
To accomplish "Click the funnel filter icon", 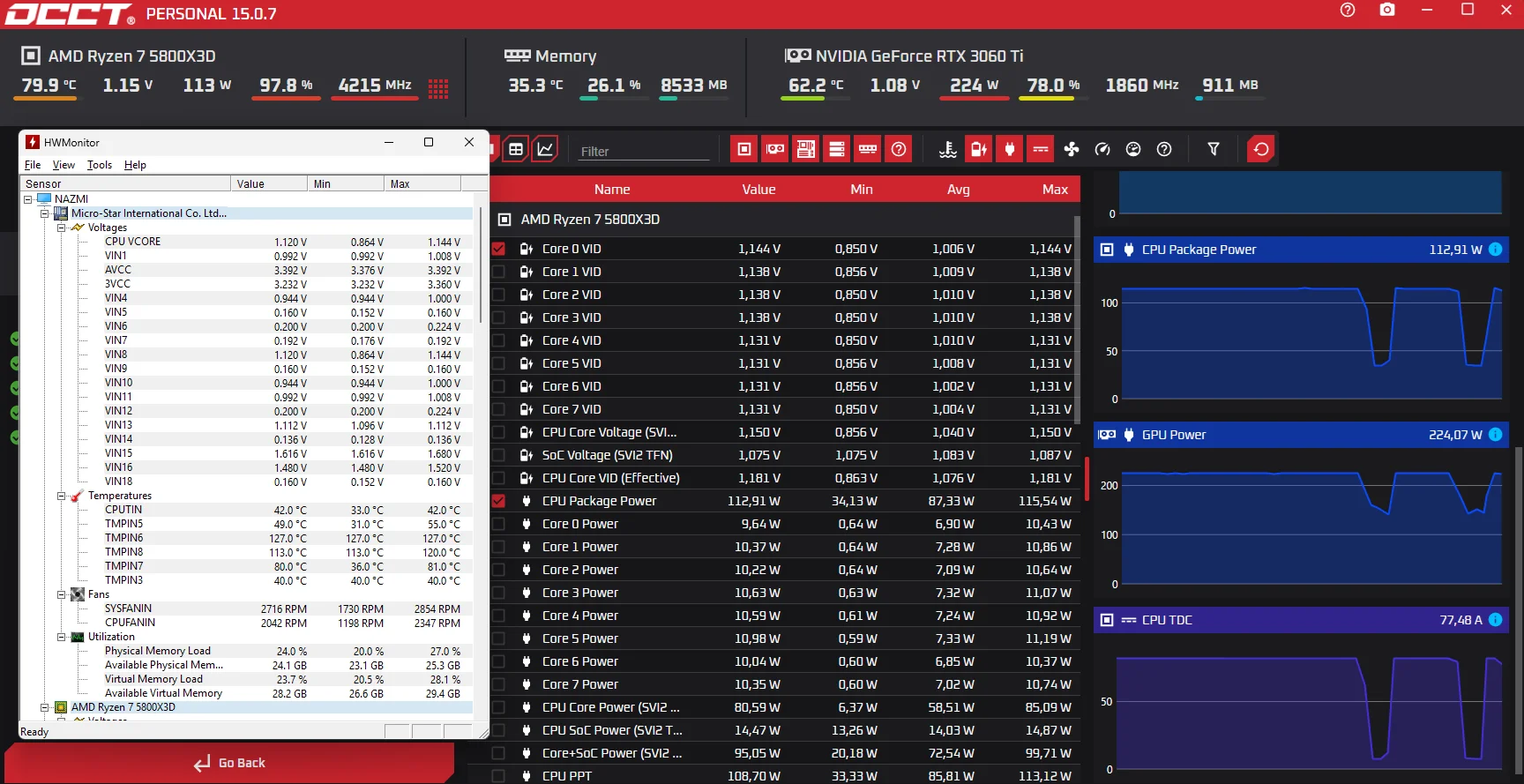I will 1214,149.
